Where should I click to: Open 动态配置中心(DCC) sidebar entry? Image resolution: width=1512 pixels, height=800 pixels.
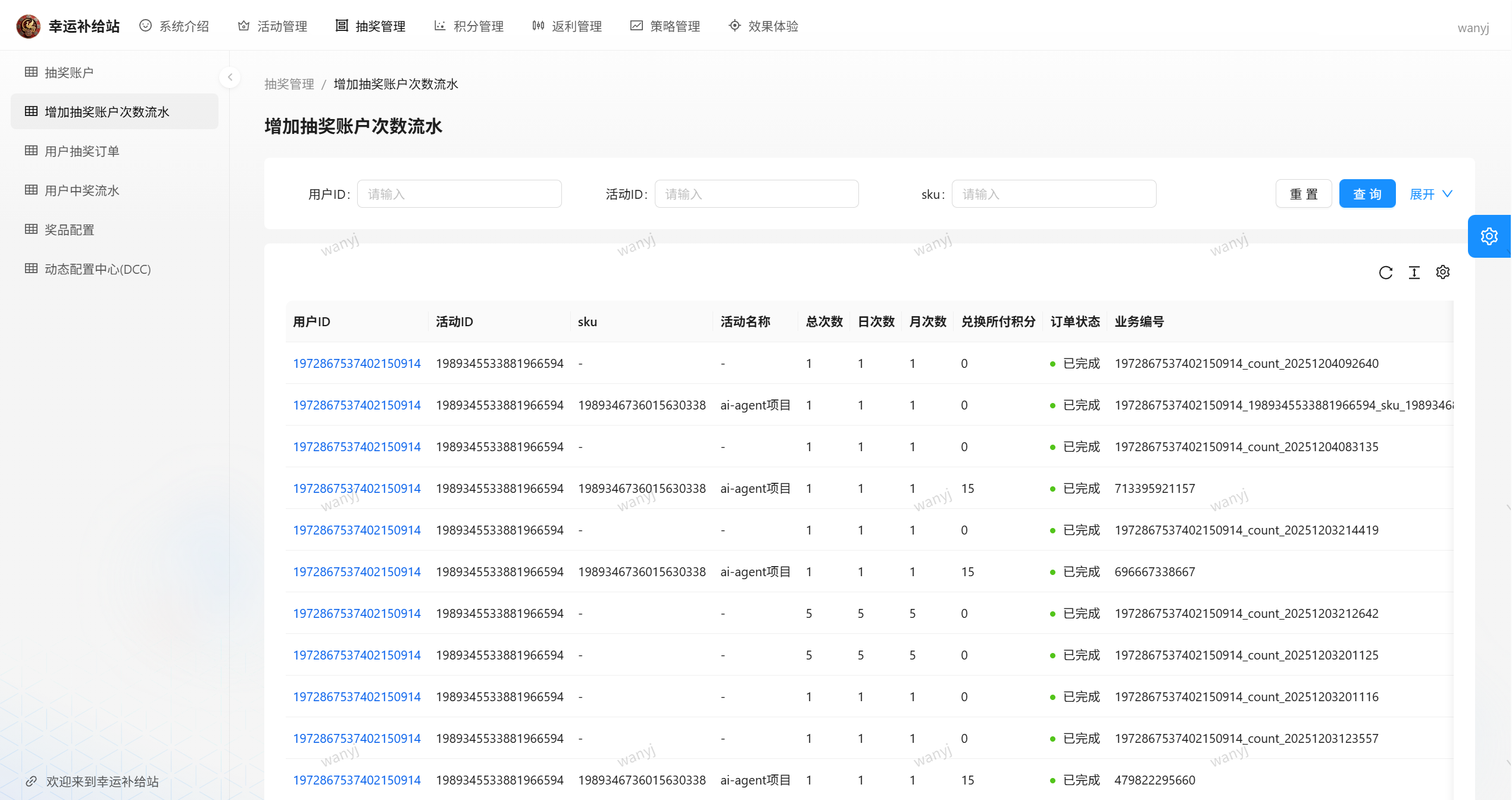tap(98, 269)
